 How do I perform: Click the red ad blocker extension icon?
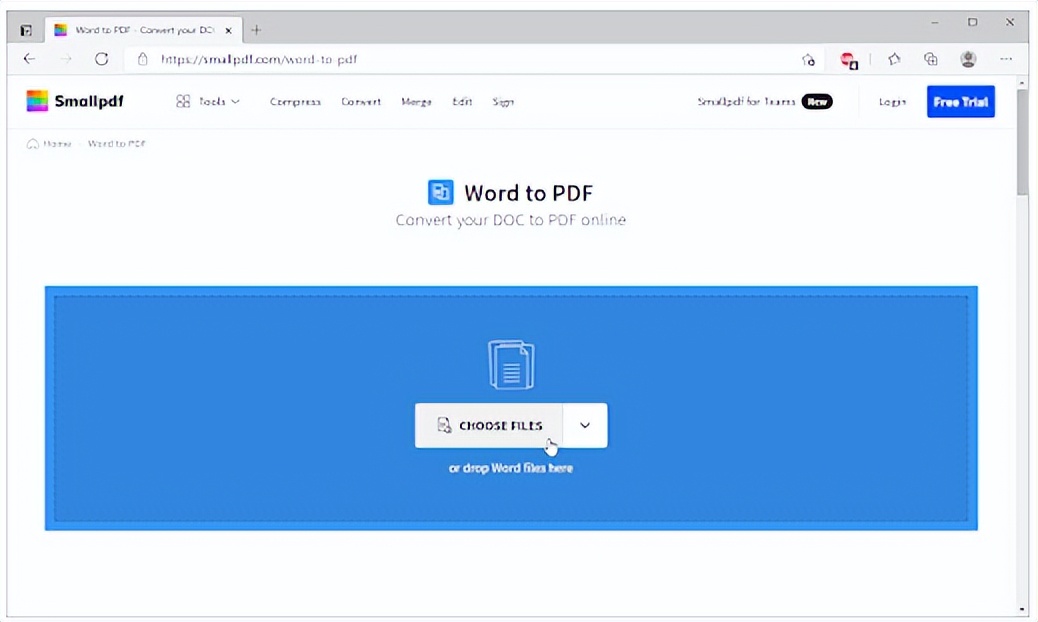click(x=849, y=60)
